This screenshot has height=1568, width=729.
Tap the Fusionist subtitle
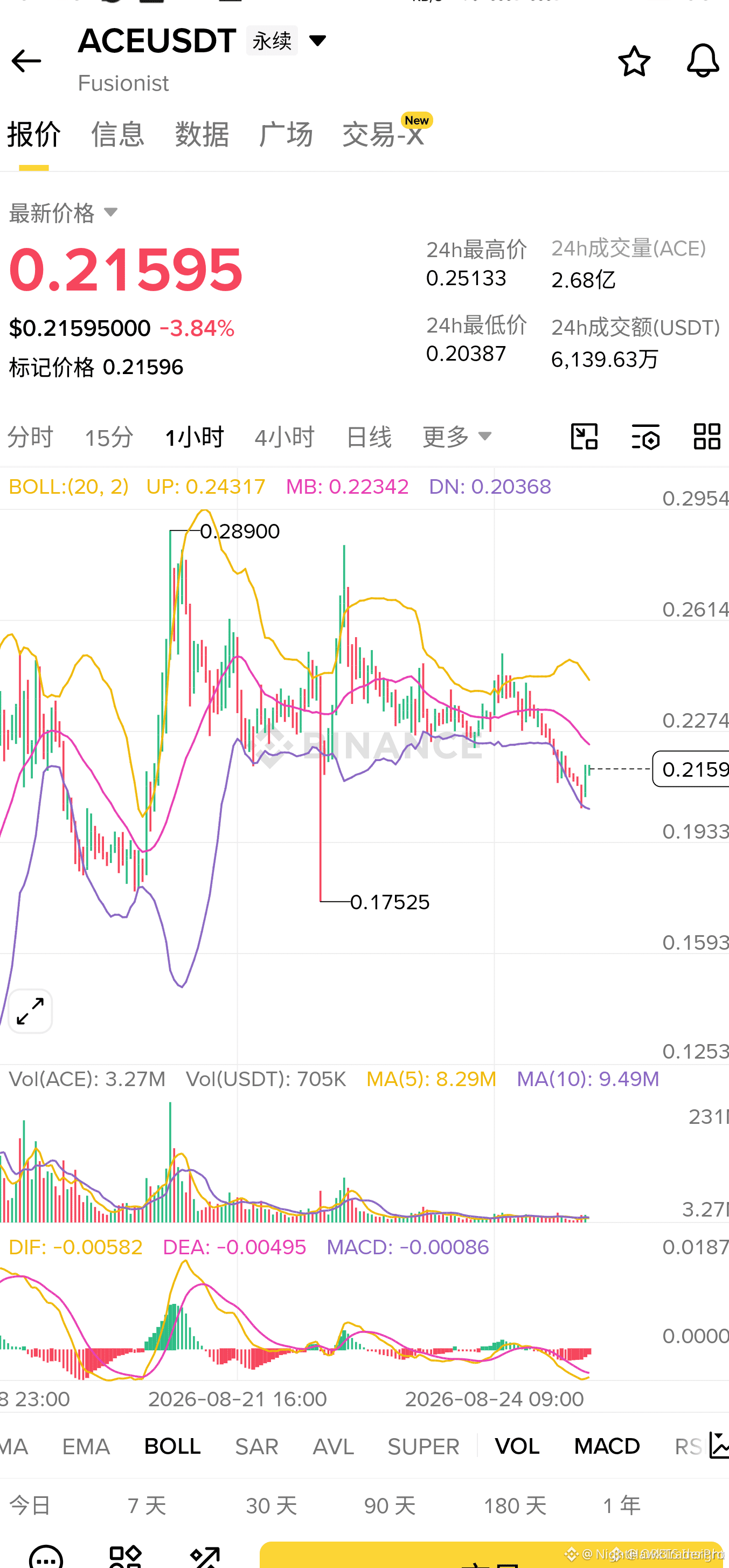[123, 84]
